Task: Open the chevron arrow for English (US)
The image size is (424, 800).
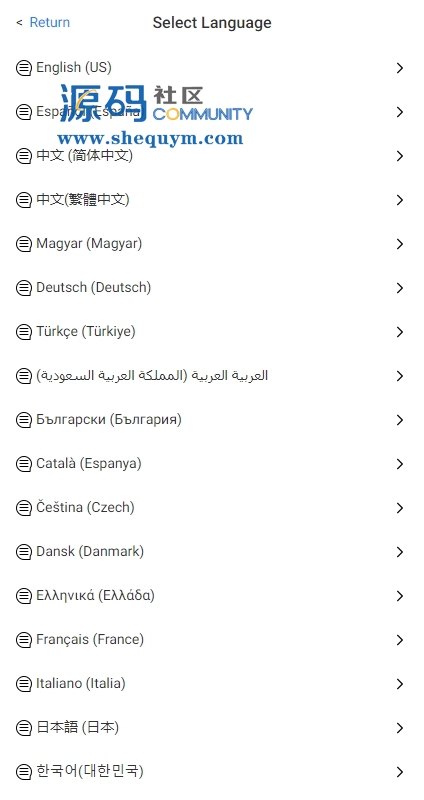Action: tap(400, 68)
